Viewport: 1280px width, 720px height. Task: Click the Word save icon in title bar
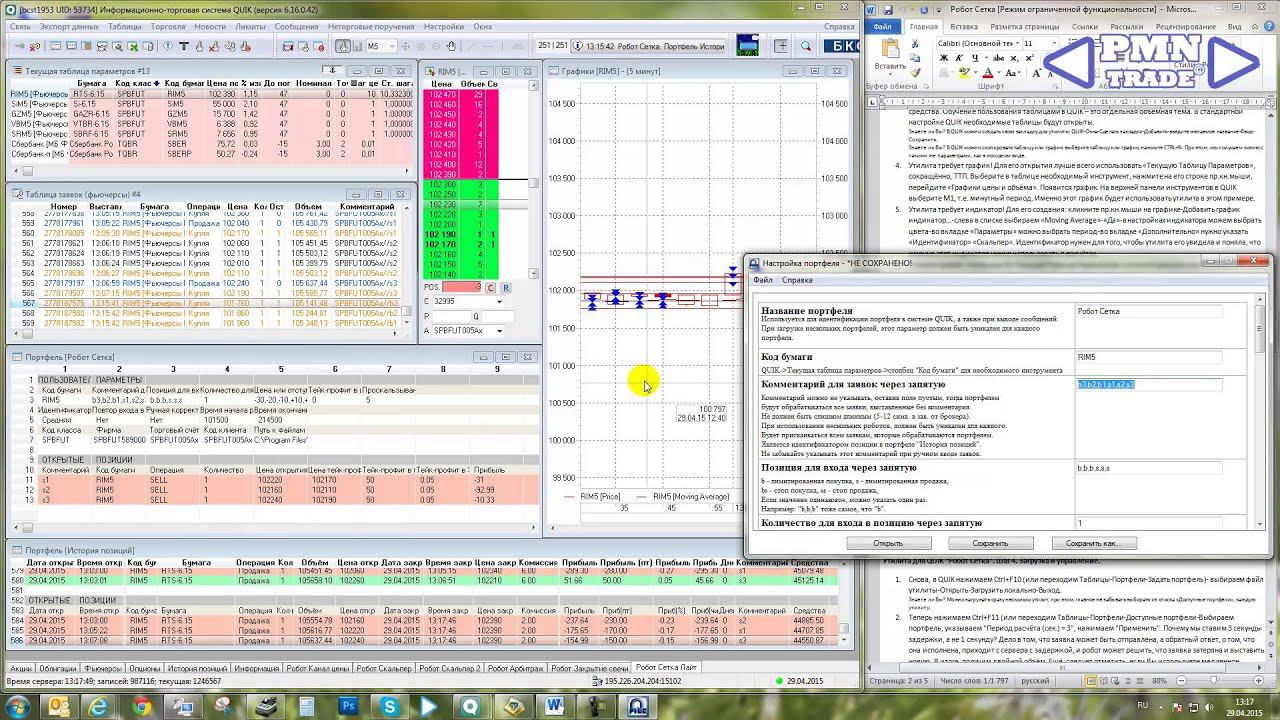tap(886, 9)
